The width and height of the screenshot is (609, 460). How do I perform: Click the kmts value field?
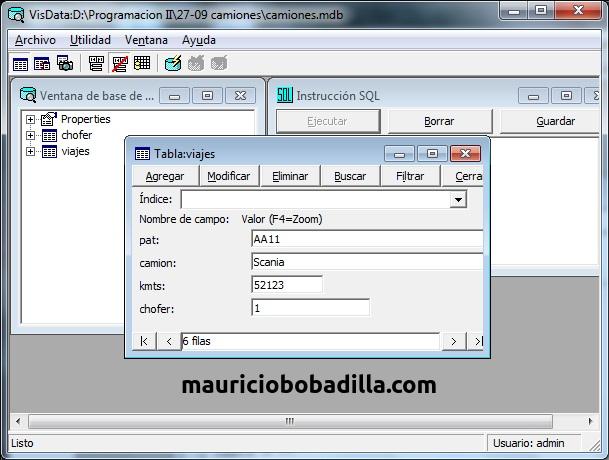point(287,285)
